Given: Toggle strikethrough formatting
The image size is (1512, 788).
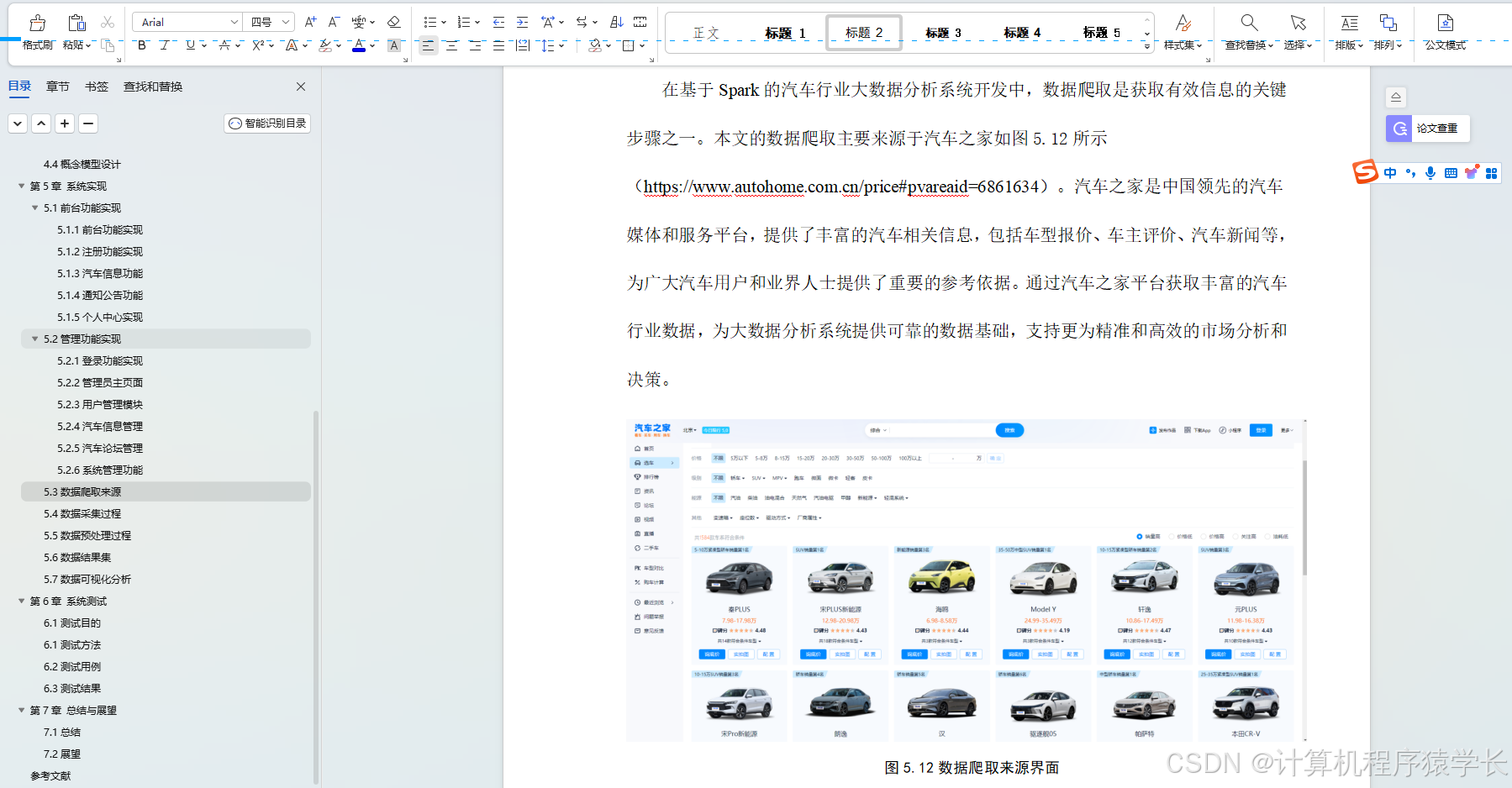Looking at the screenshot, I should pos(224,45).
